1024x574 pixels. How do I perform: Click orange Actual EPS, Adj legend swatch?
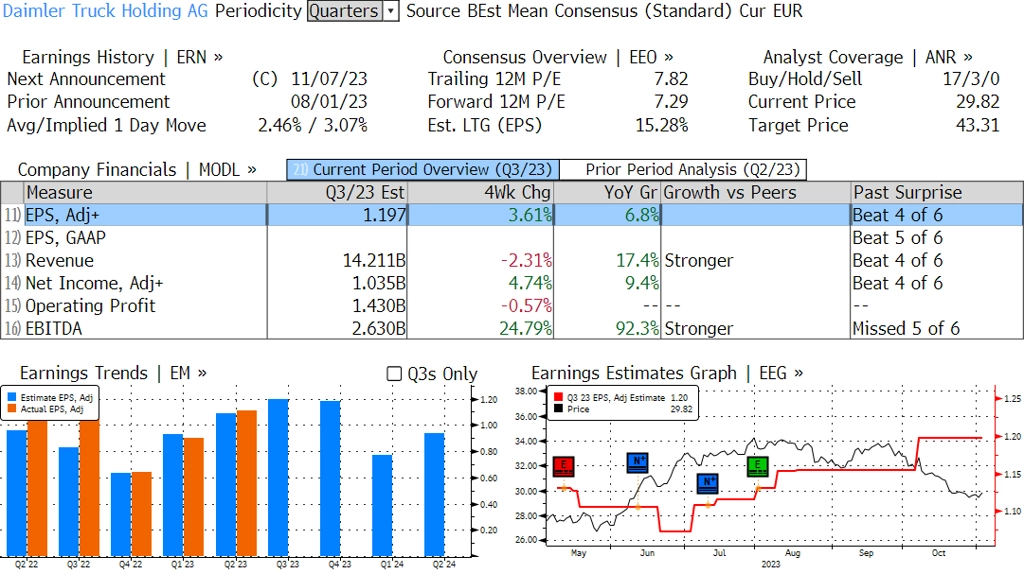(x=12, y=409)
